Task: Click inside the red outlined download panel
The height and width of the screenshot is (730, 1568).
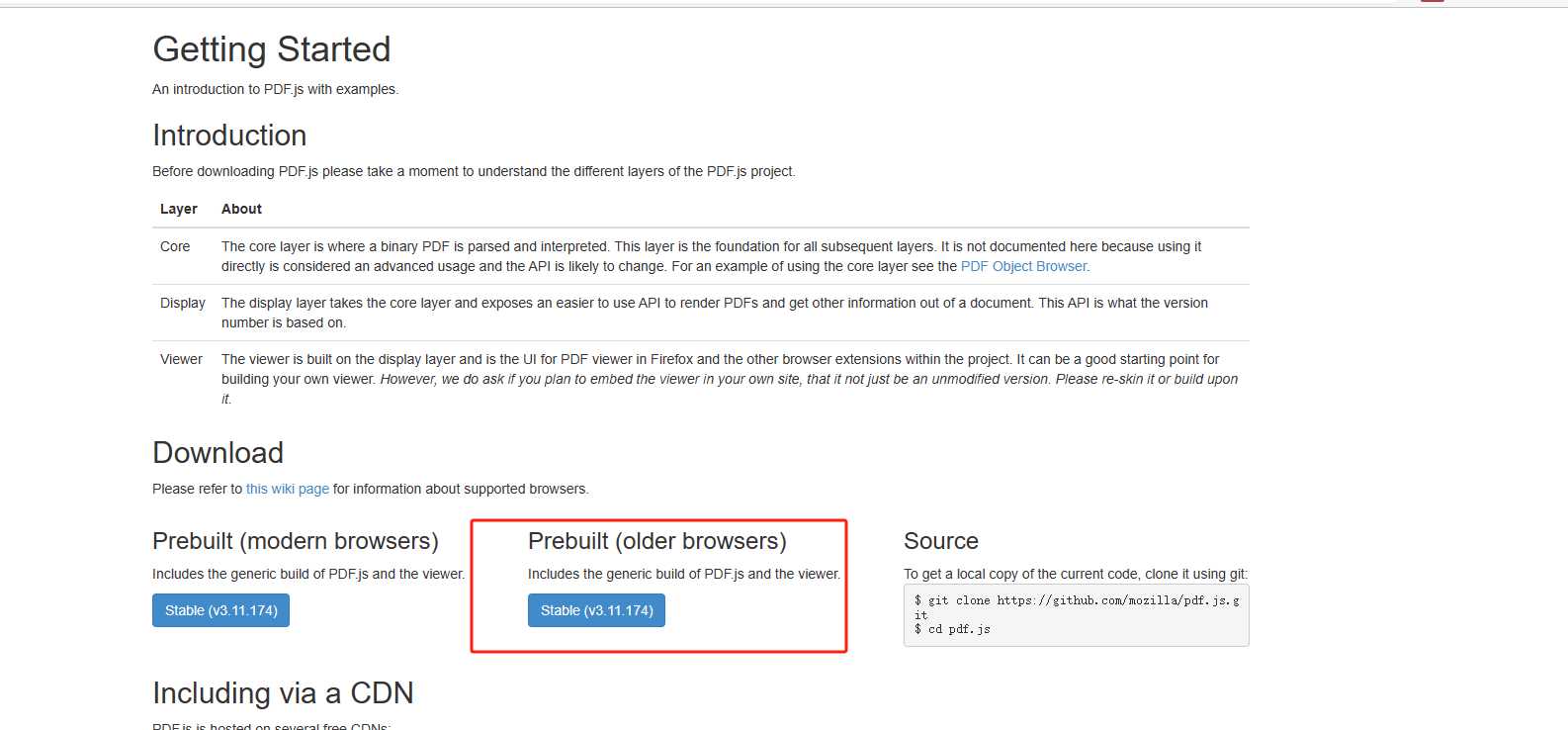Action: [657, 584]
